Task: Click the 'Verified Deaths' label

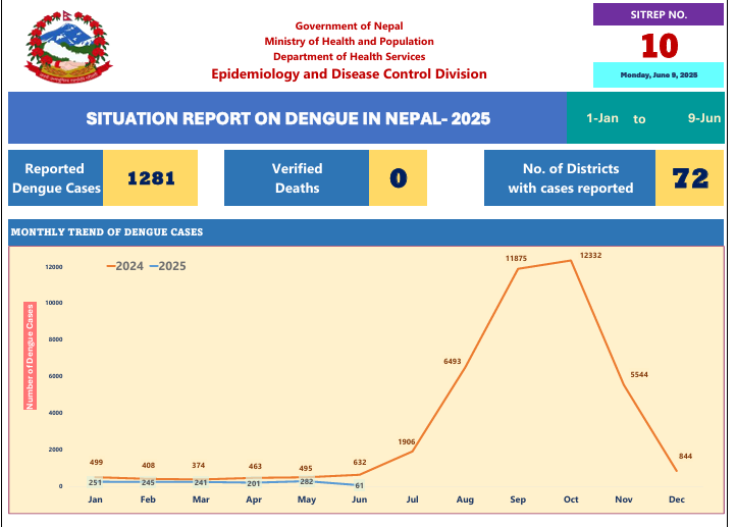Action: pos(297,178)
